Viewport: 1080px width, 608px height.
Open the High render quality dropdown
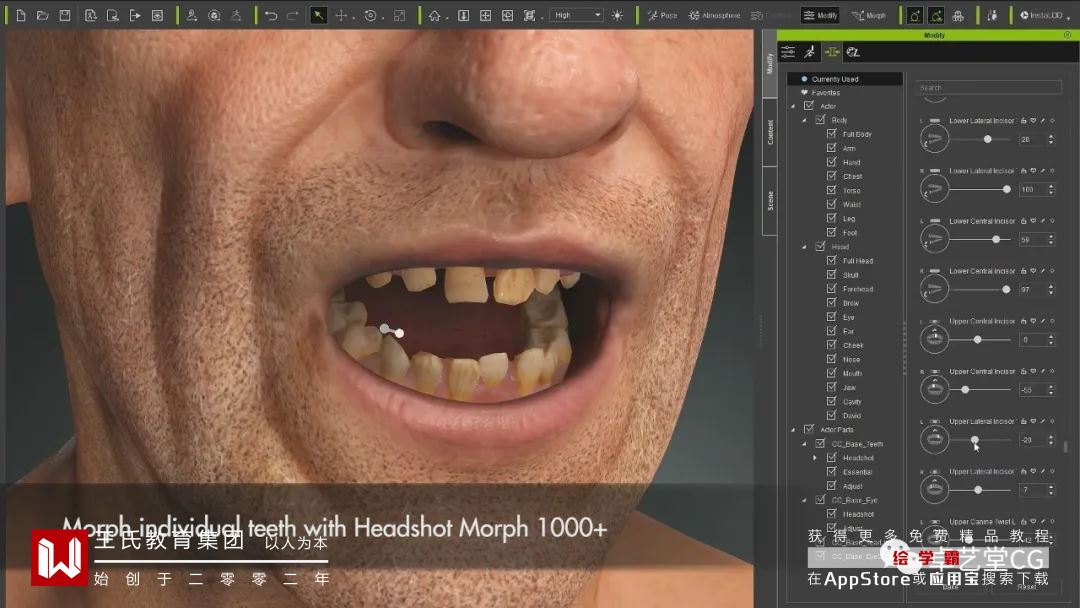click(577, 15)
